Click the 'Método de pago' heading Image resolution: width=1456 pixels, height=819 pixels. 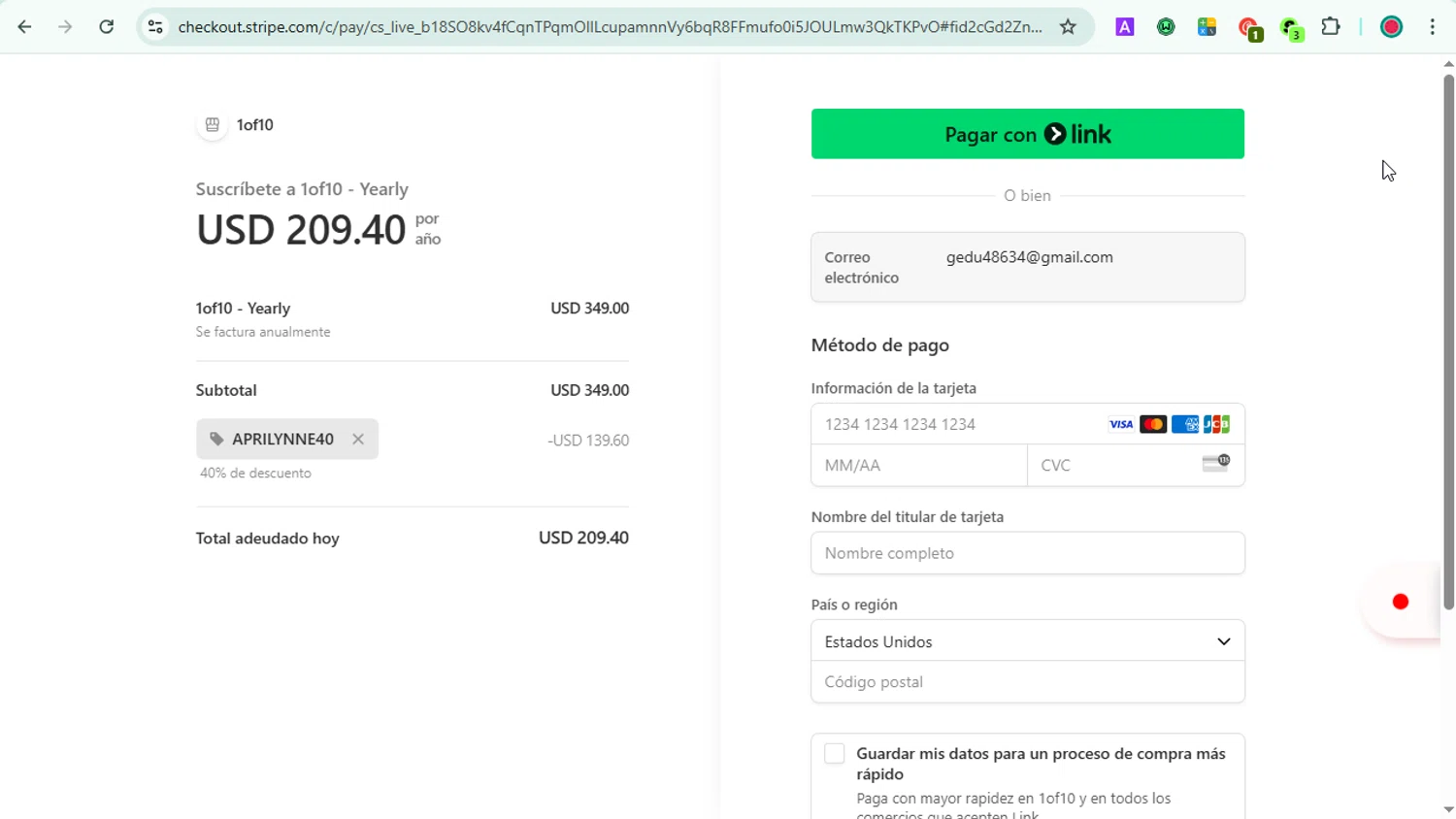(x=880, y=345)
